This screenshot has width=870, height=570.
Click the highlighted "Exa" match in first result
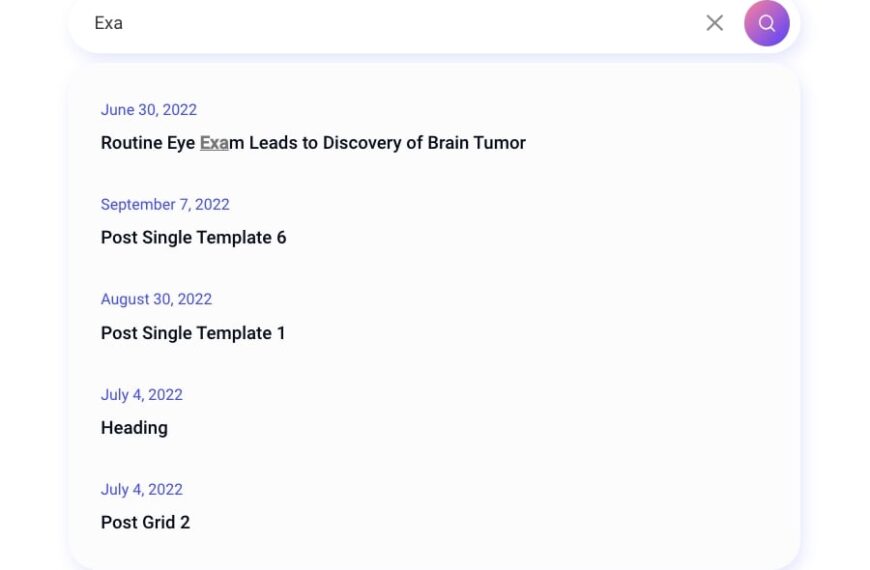[x=214, y=143]
